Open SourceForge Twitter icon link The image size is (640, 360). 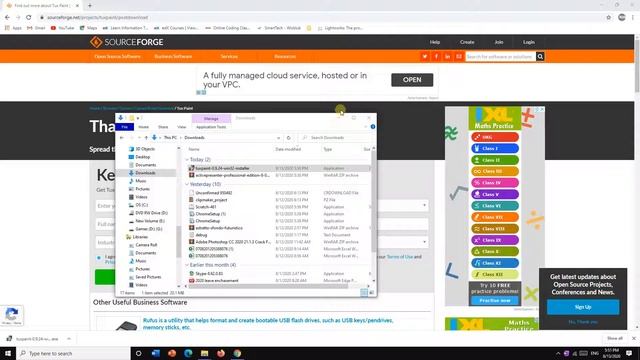click(x=424, y=56)
